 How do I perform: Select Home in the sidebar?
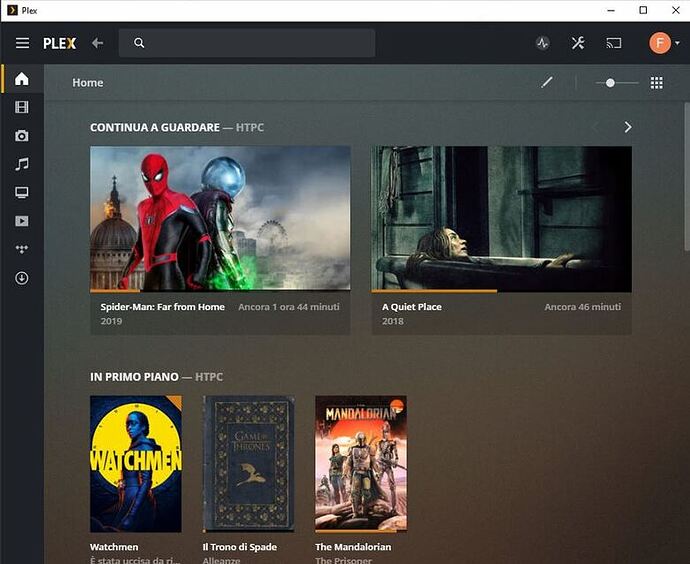click(22, 79)
